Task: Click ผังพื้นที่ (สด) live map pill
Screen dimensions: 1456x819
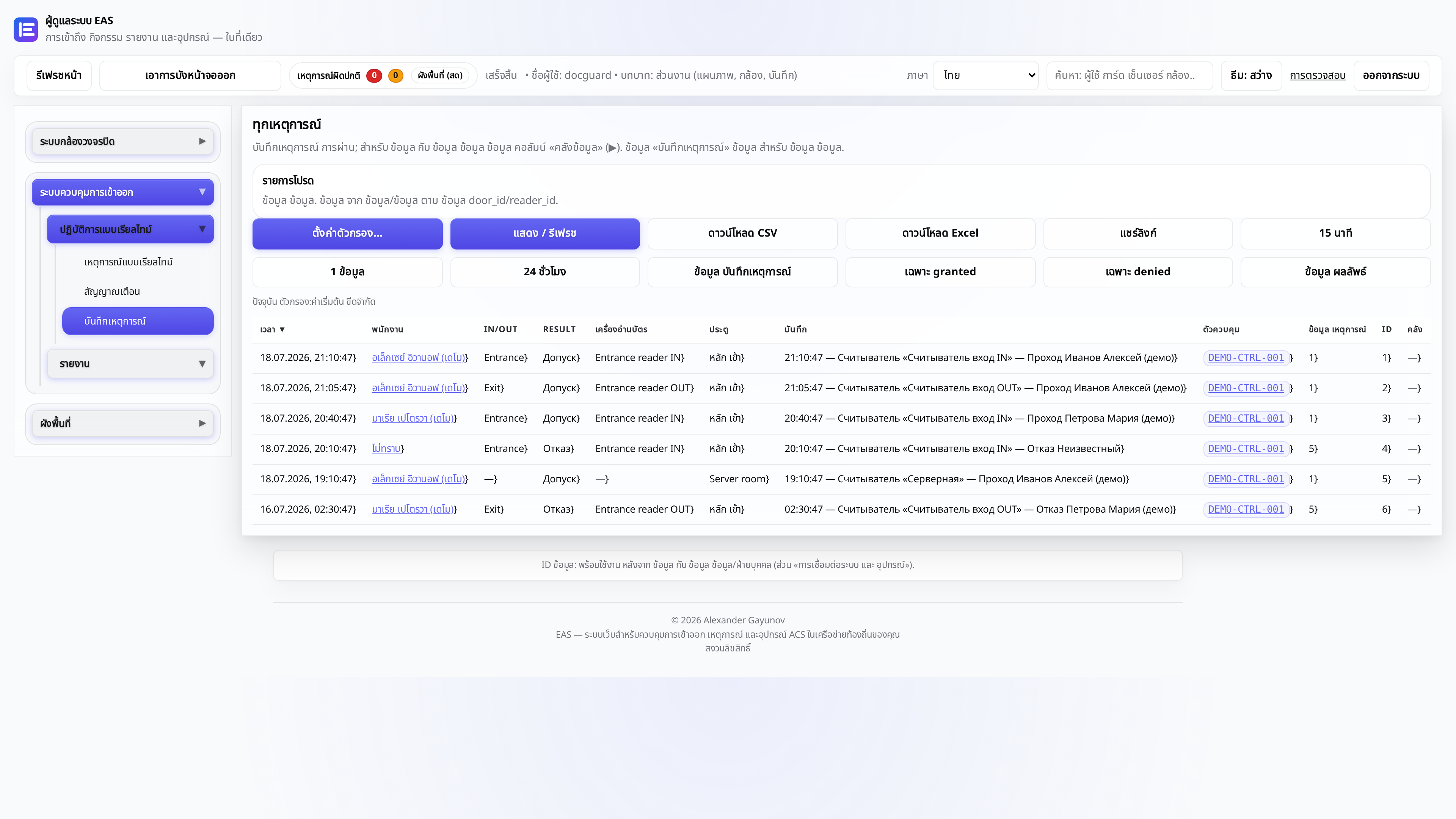Action: point(440,75)
